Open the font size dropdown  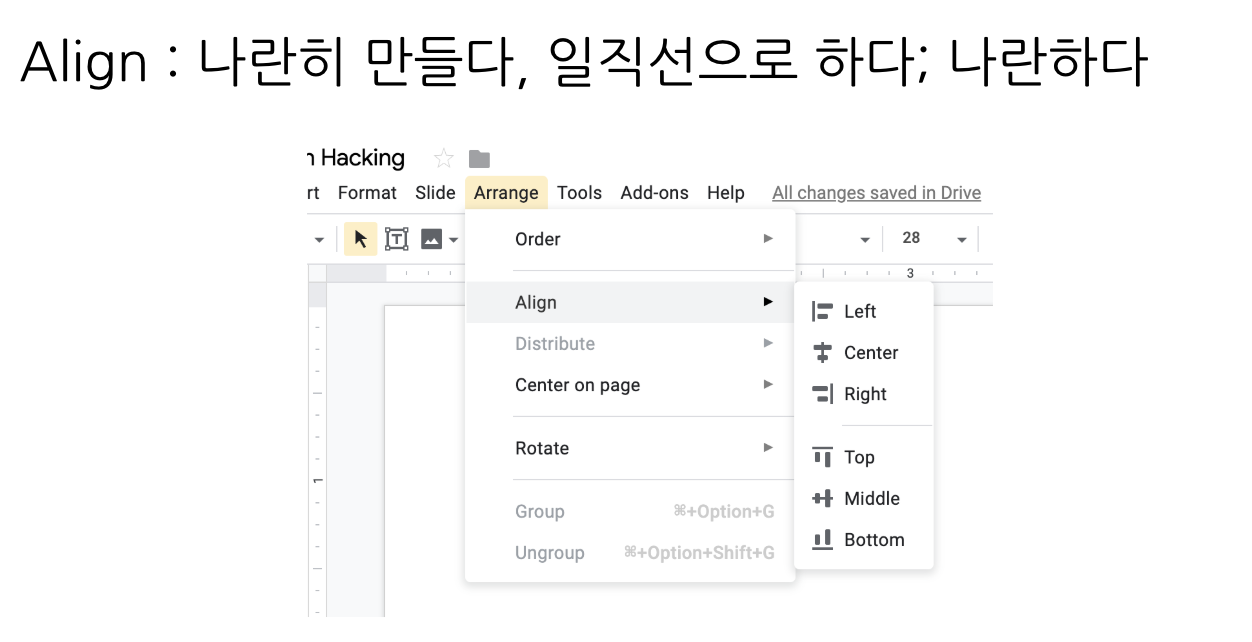pyautogui.click(x=960, y=238)
